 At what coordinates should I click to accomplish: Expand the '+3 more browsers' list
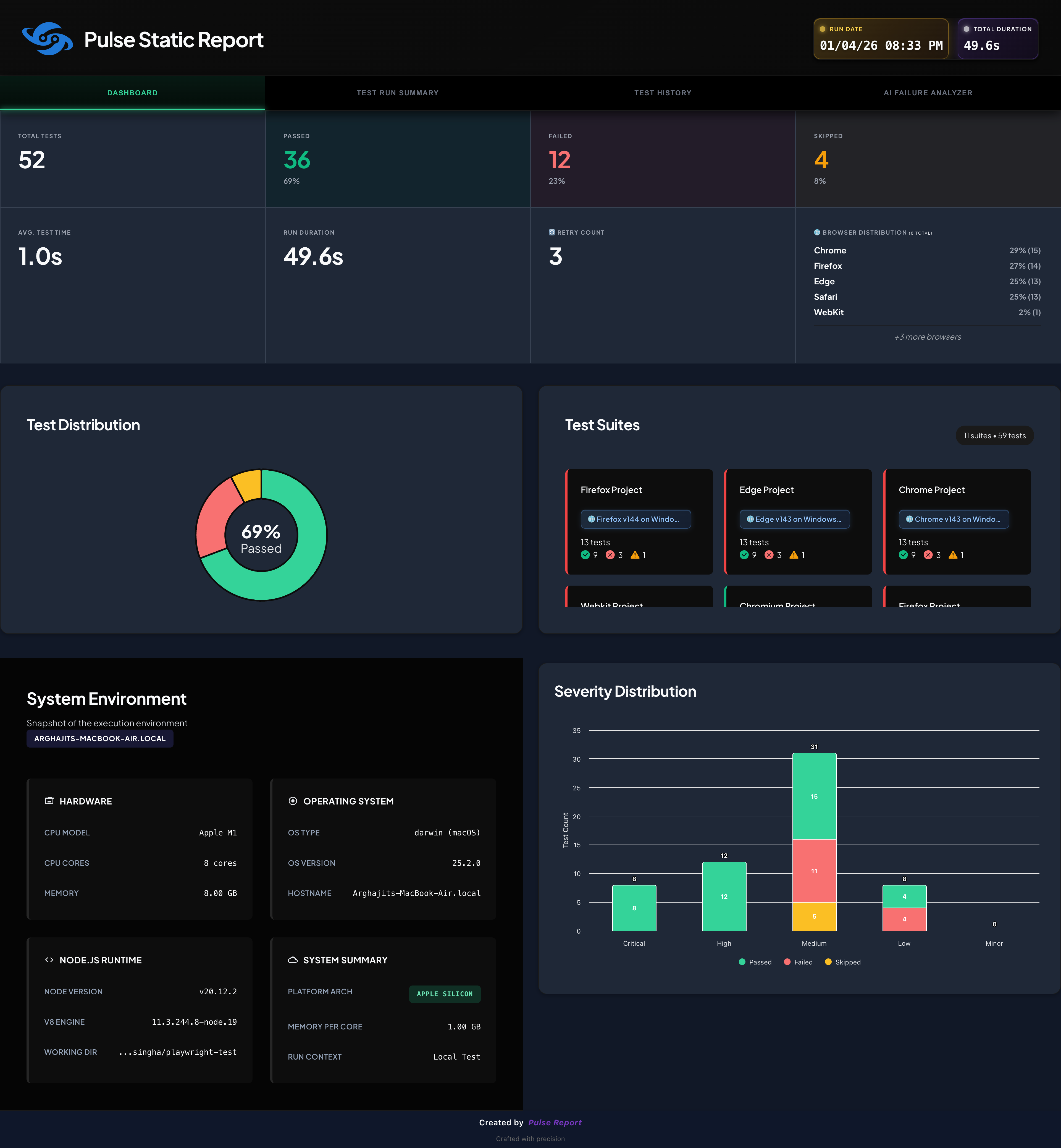point(927,337)
